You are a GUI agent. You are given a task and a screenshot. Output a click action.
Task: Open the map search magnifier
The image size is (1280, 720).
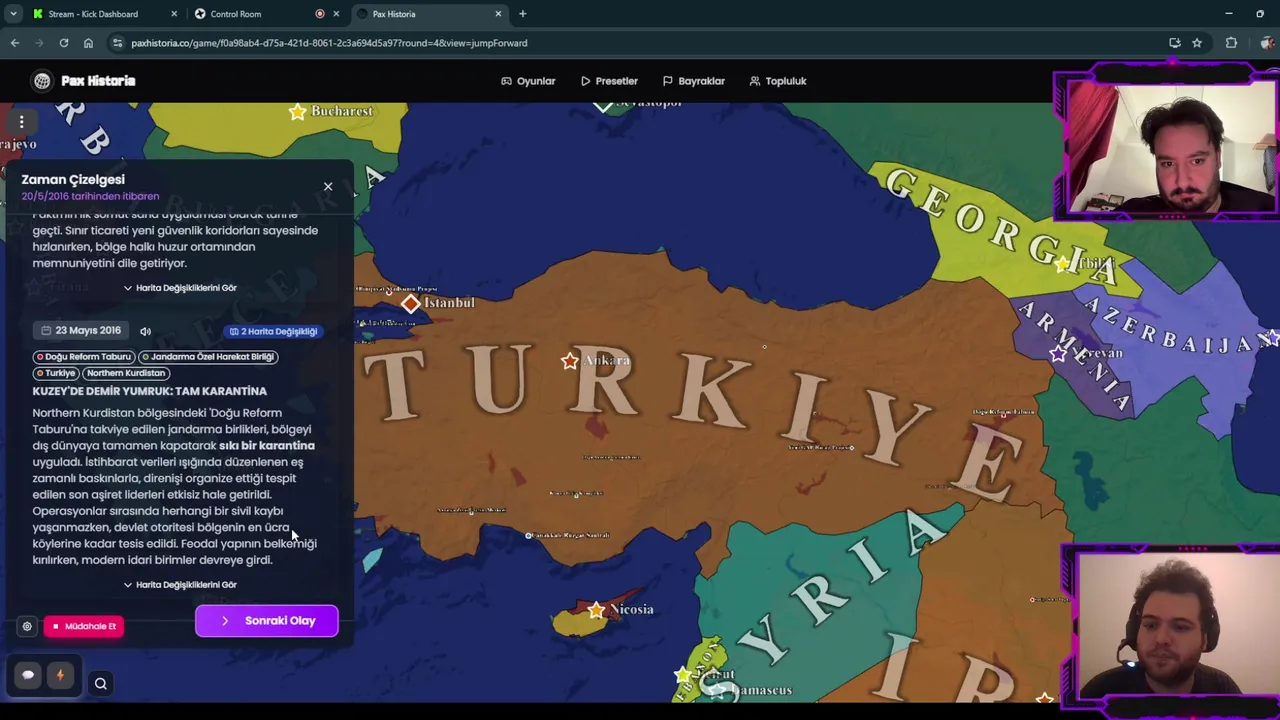point(101,684)
